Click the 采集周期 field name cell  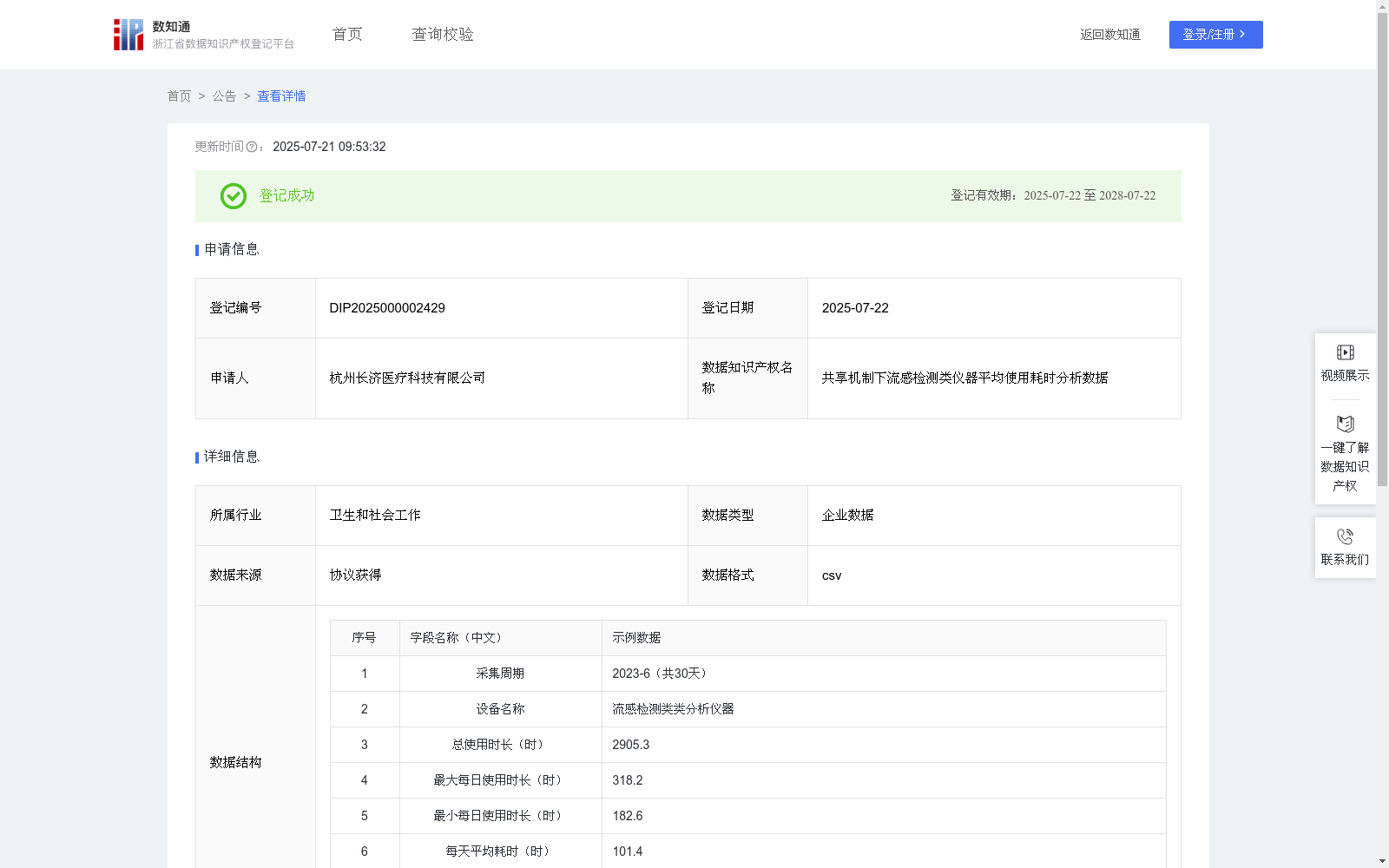500,674
